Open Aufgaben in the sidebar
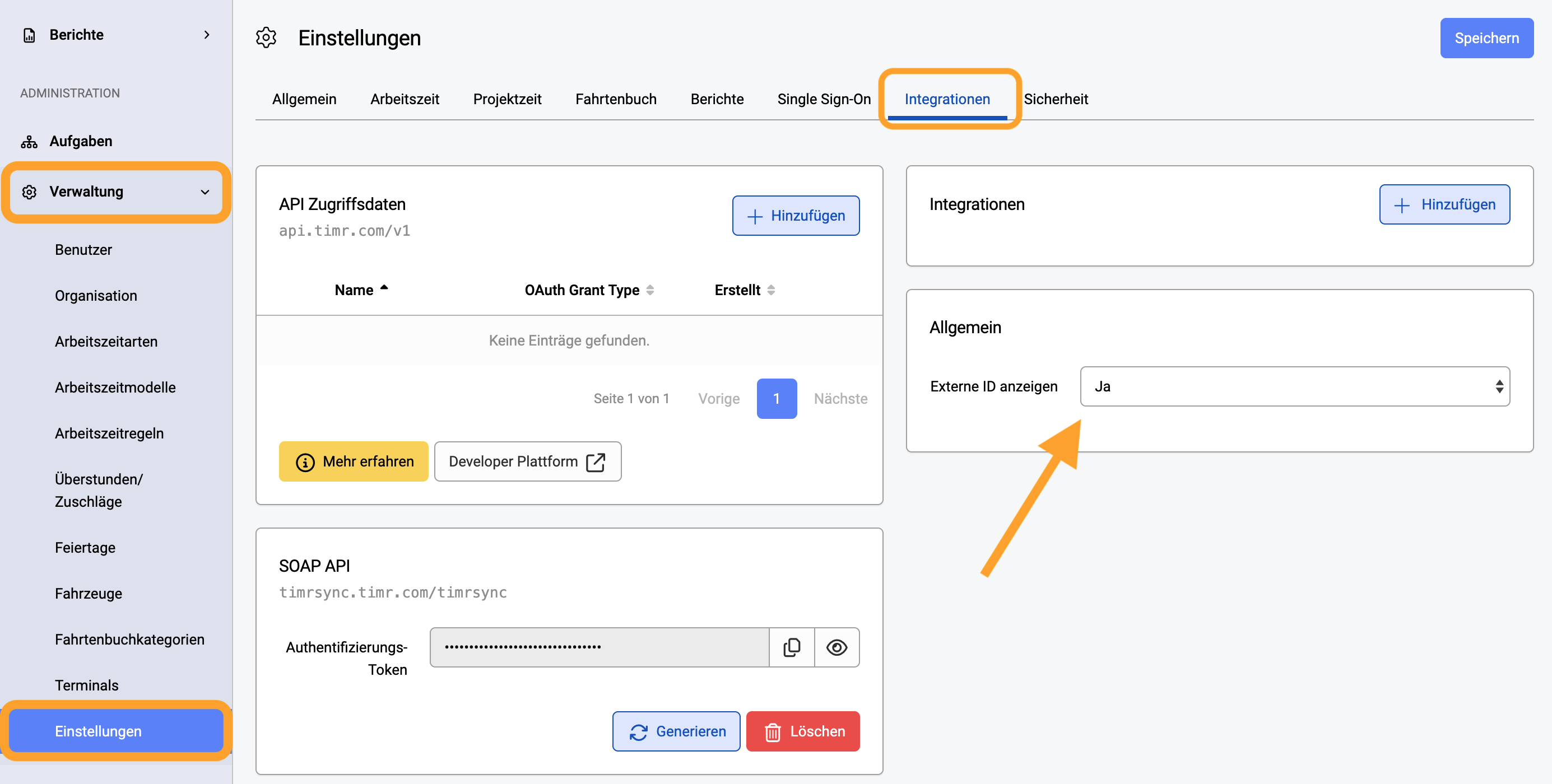 pyautogui.click(x=81, y=141)
